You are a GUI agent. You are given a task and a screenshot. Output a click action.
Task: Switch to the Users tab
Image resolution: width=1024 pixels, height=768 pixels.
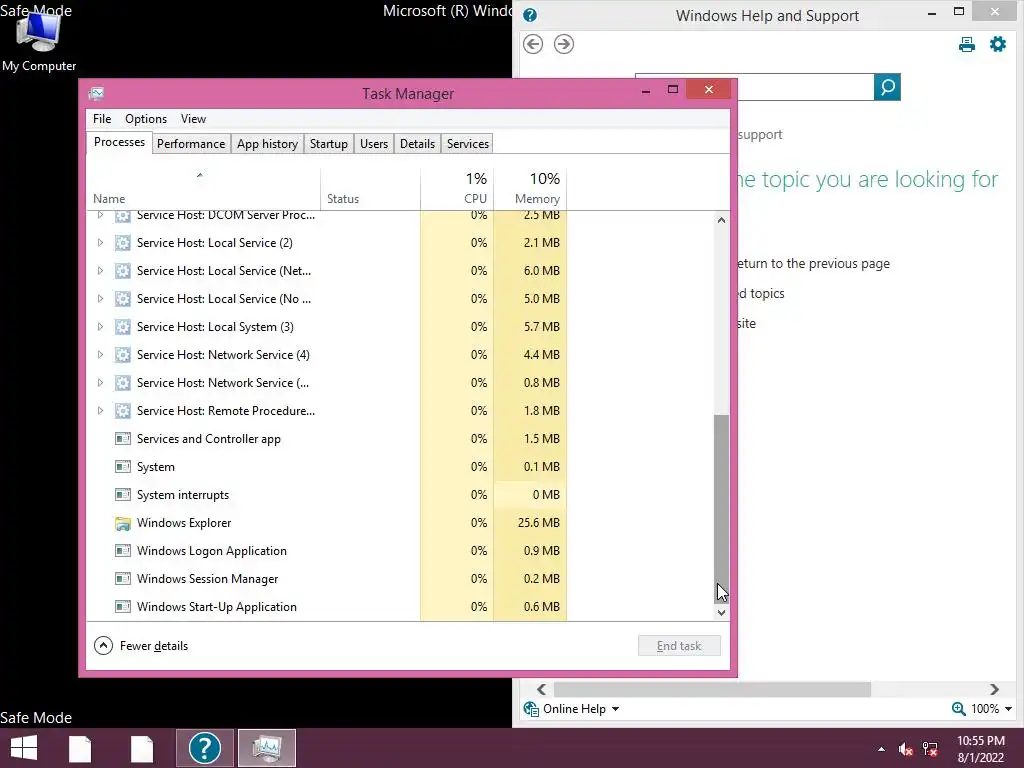[374, 144]
